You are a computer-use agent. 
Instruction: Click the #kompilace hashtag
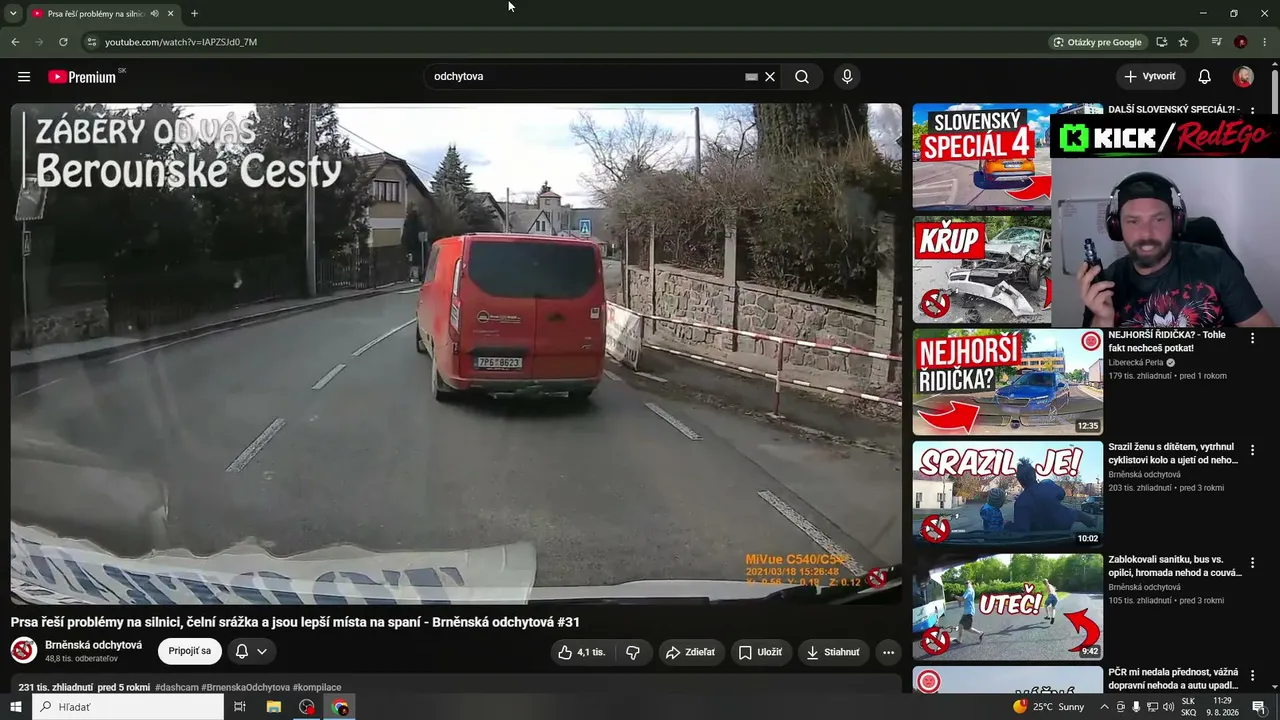coord(317,688)
